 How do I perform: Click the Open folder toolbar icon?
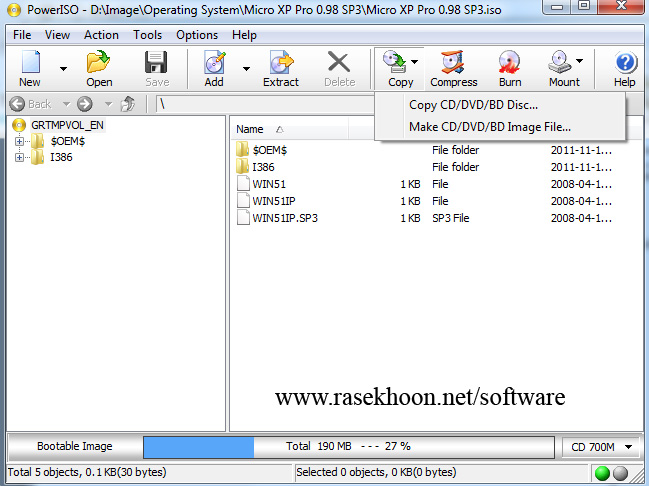(99, 62)
